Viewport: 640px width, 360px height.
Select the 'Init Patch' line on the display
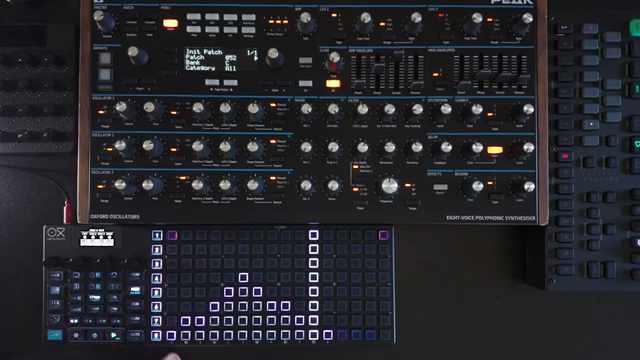pos(204,52)
